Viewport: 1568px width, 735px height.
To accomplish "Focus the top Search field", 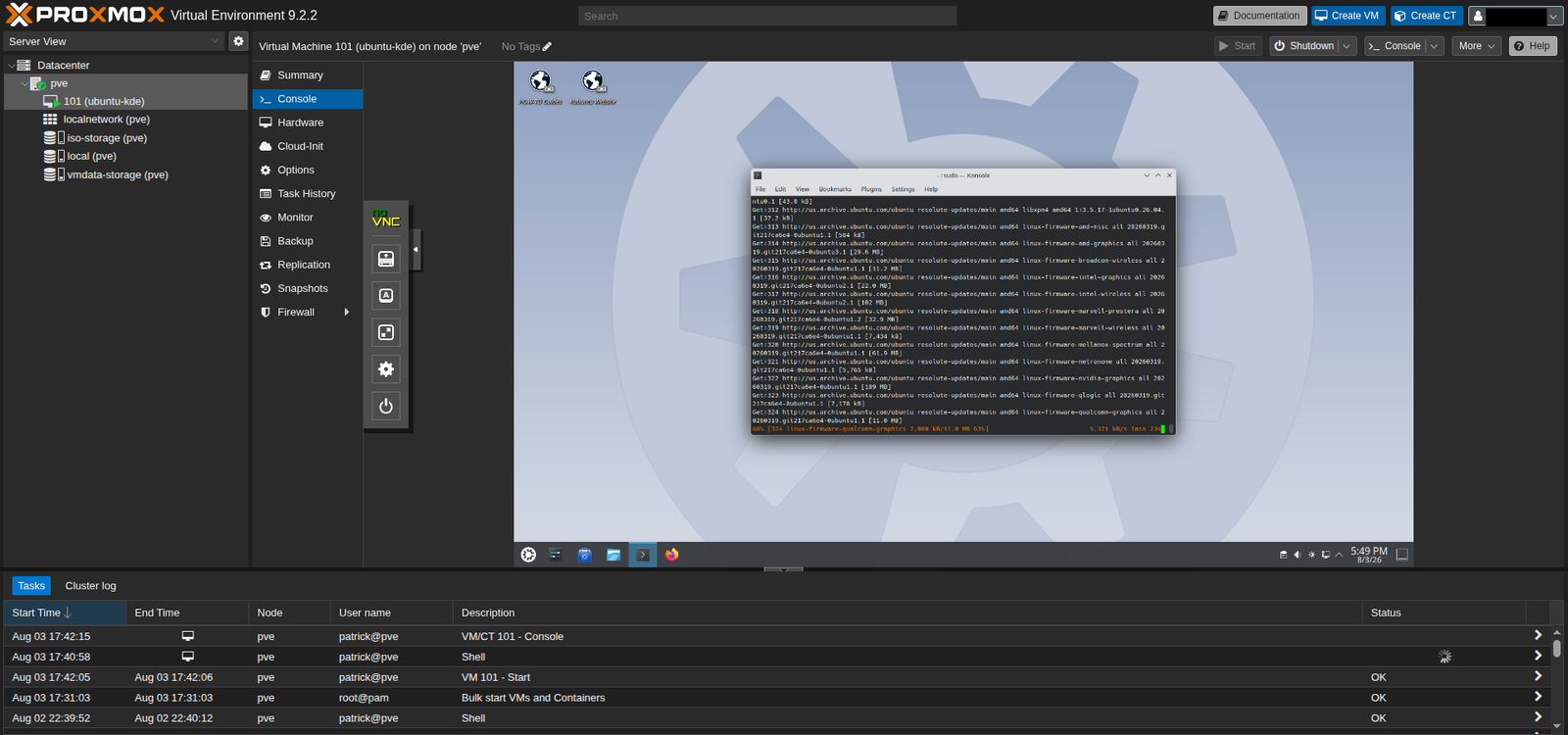I will [767, 16].
